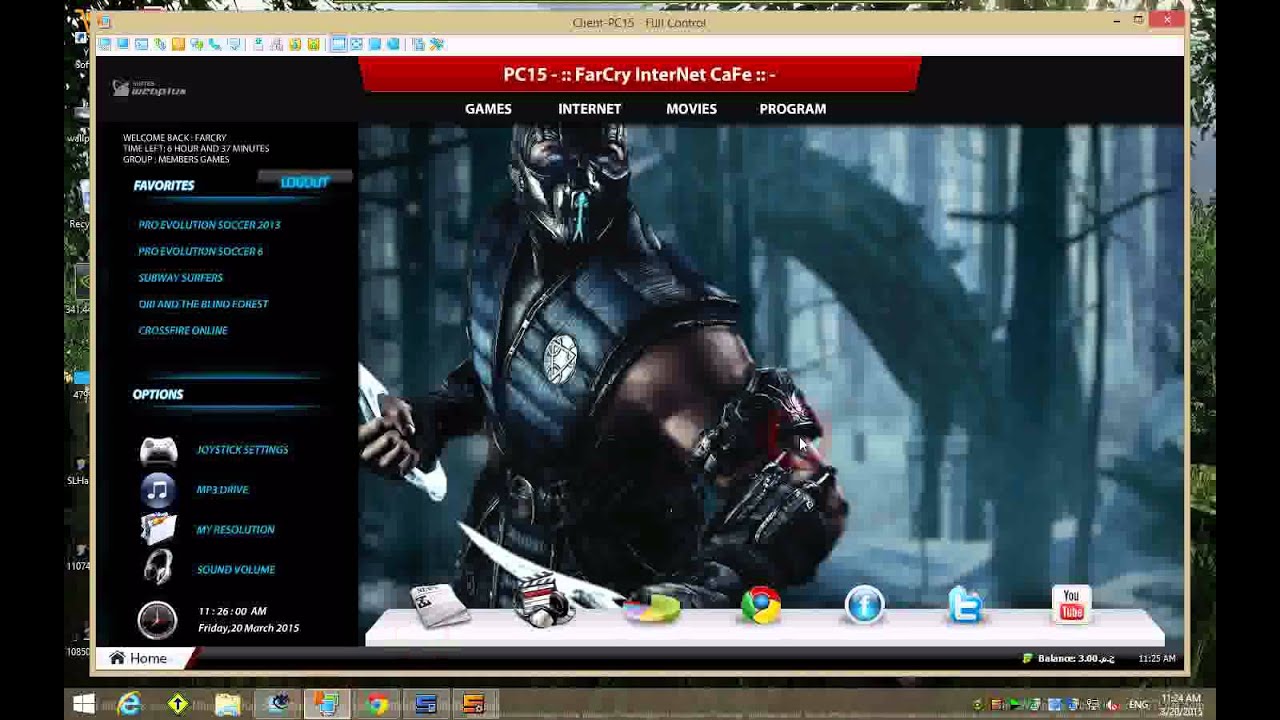Click the first remote-control toolbar icon

pos(105,44)
